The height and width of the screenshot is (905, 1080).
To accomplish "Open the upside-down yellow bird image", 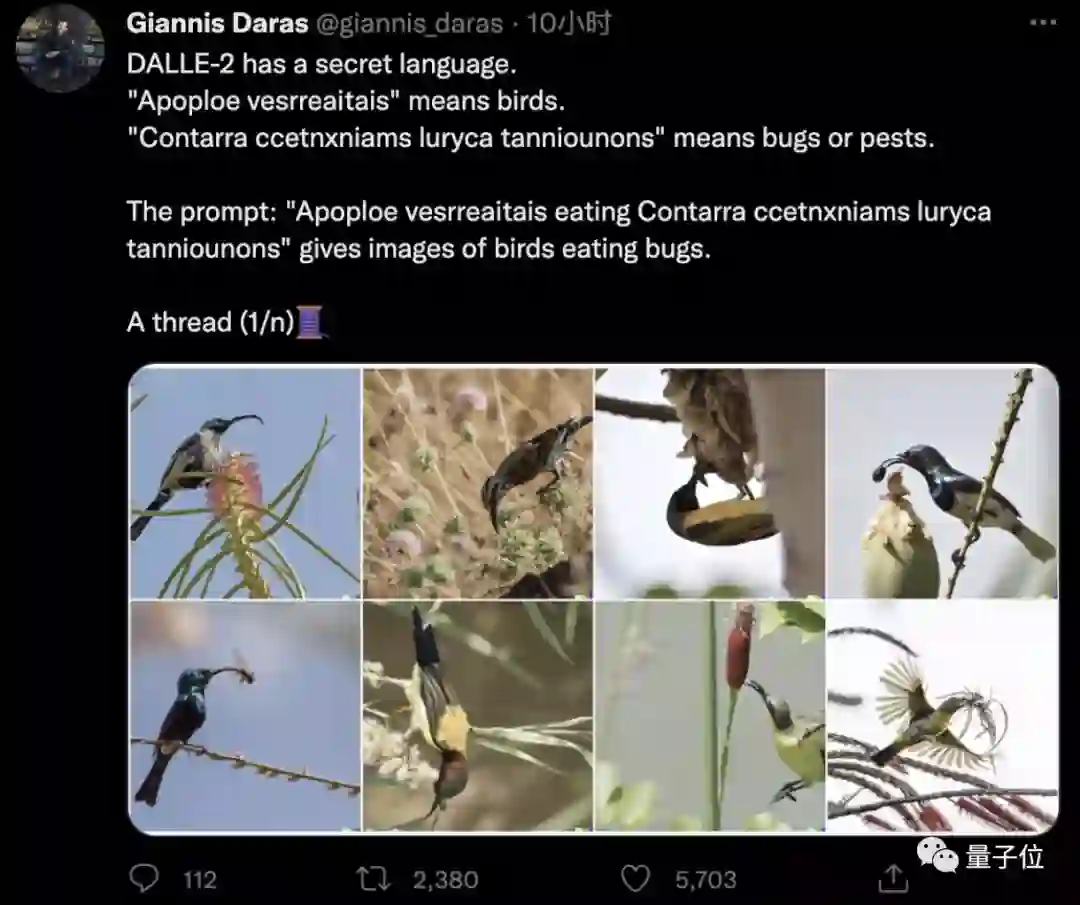I will coord(477,716).
